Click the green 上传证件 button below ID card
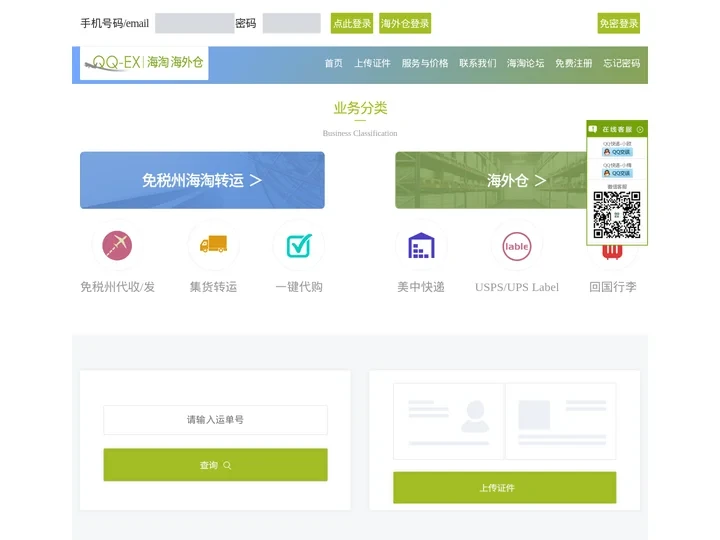Viewport: 720px width, 540px height. (505, 488)
